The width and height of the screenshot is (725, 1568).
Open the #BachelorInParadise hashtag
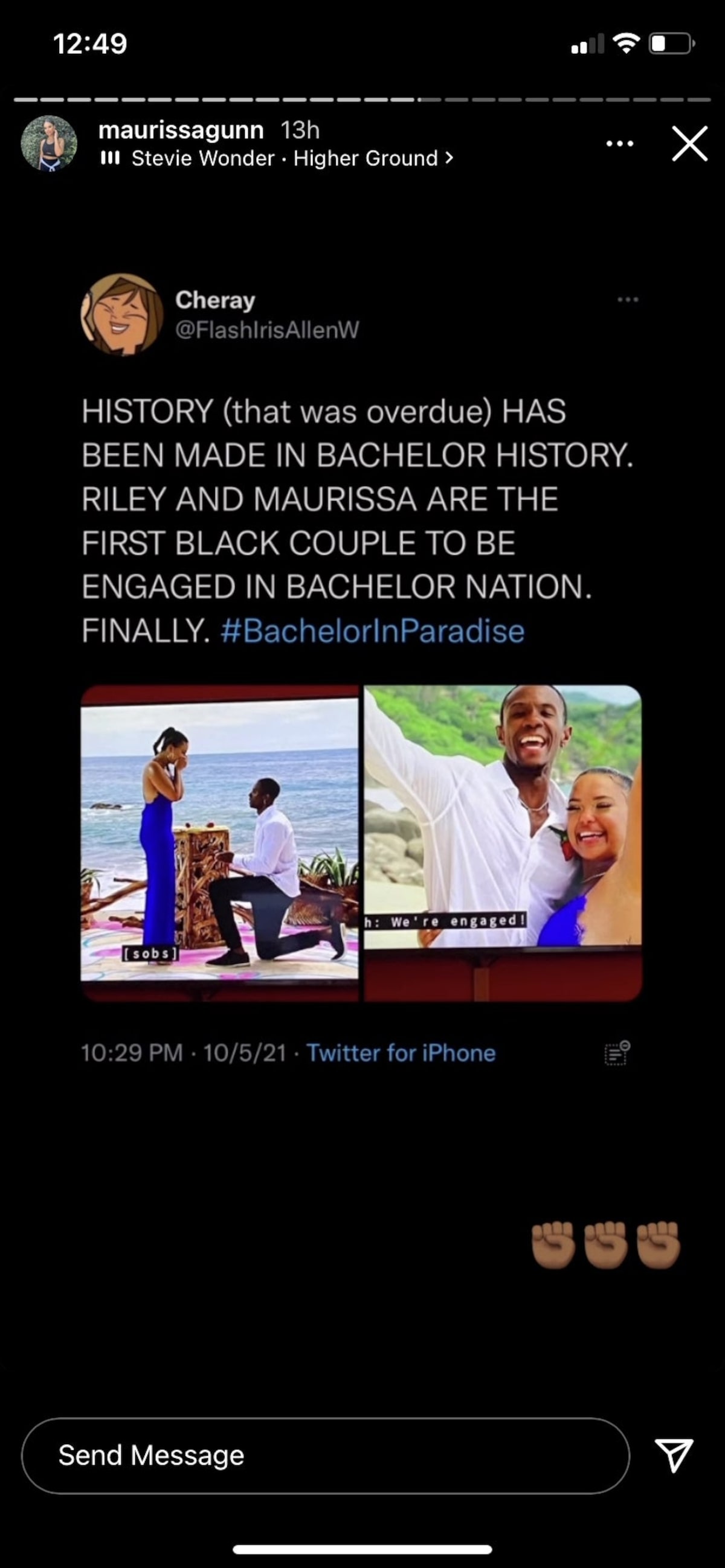[372, 630]
